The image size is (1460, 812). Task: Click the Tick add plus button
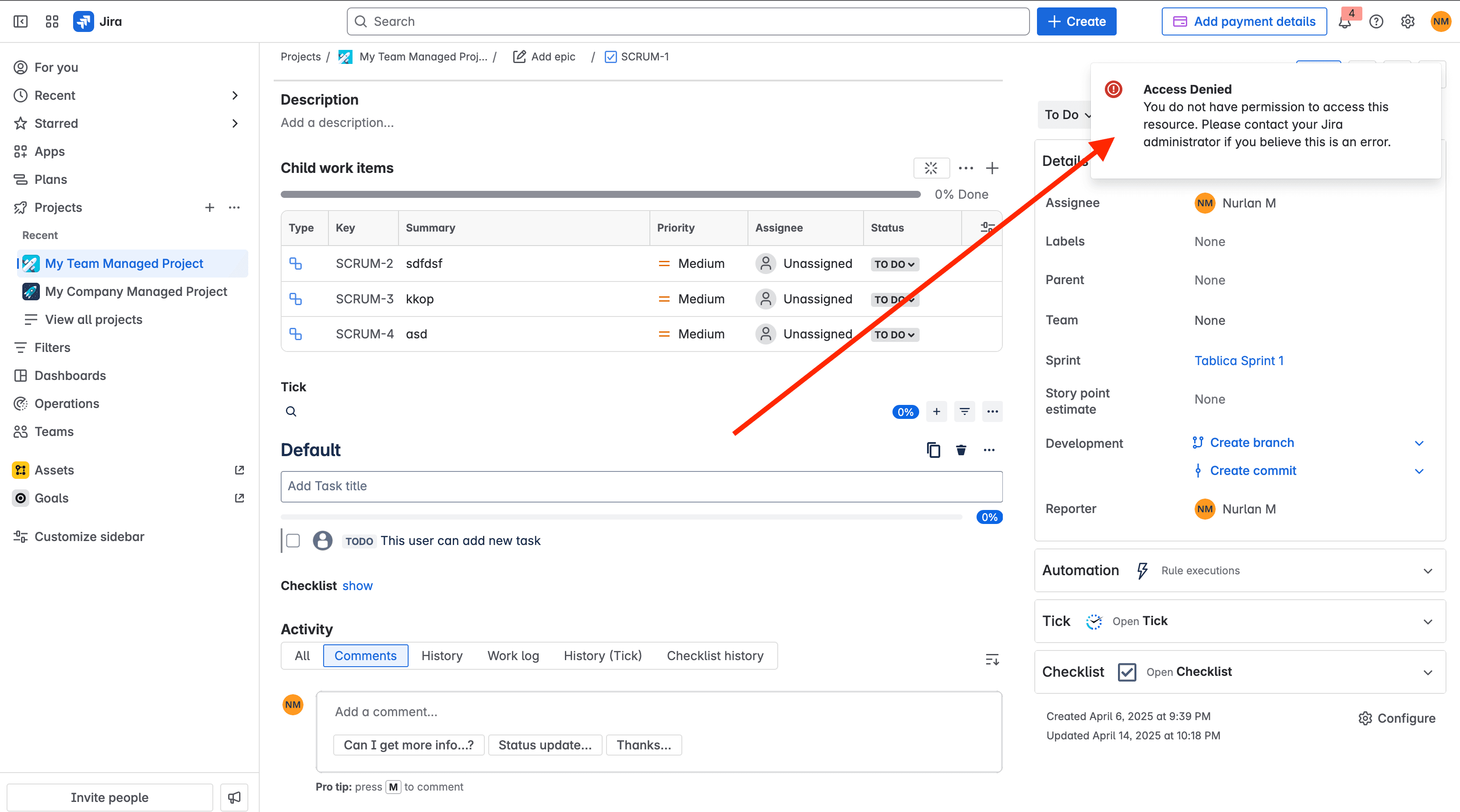pos(936,411)
